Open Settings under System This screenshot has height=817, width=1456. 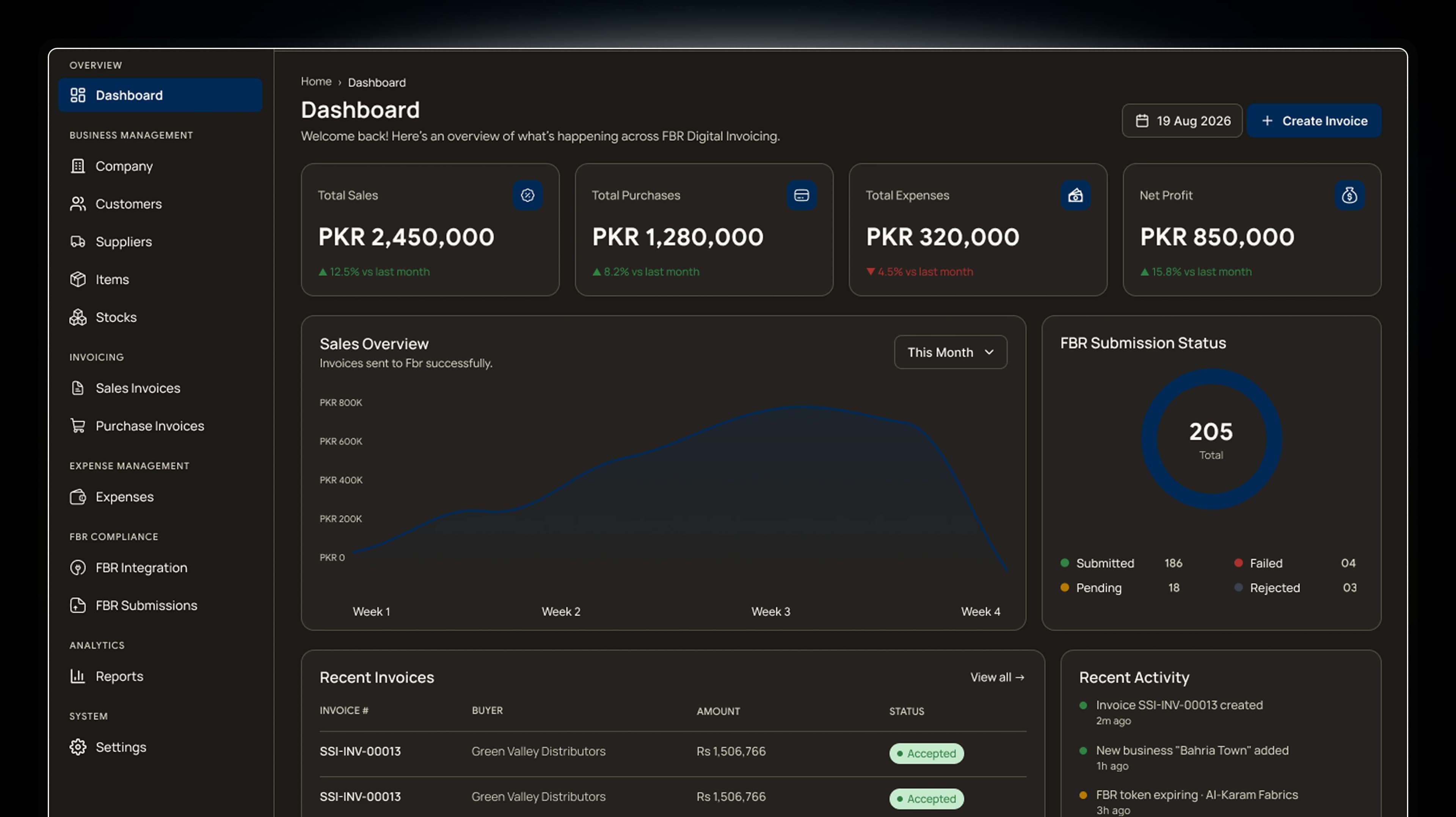160,747
